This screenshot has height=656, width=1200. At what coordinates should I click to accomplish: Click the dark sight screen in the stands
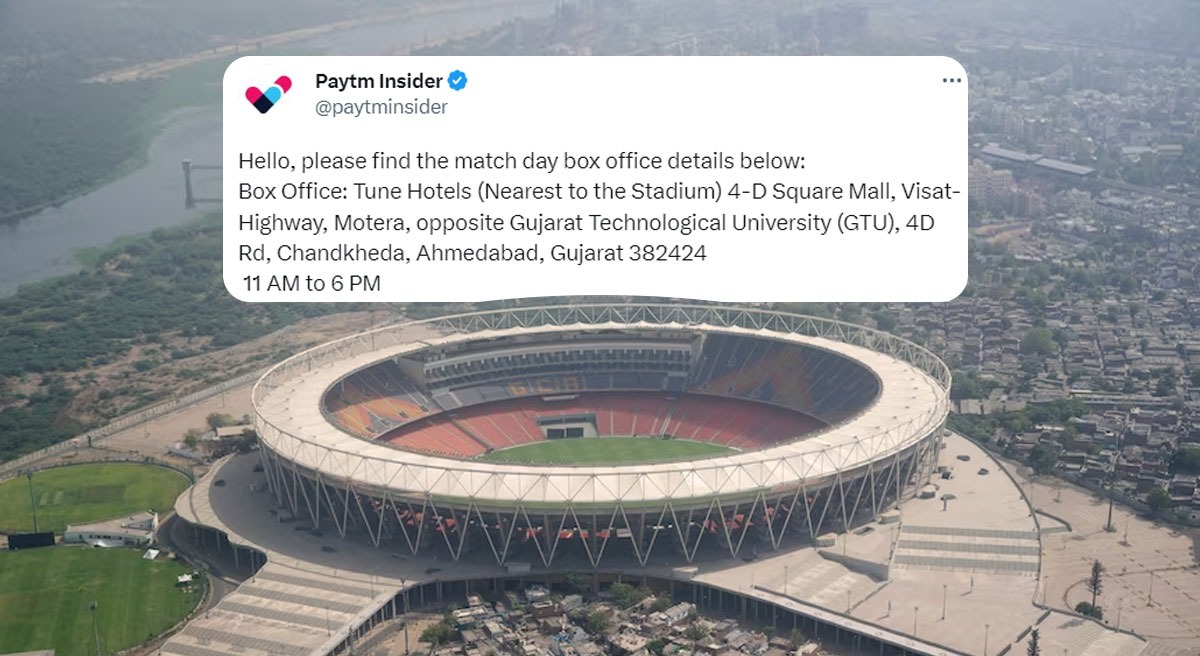tap(568, 426)
